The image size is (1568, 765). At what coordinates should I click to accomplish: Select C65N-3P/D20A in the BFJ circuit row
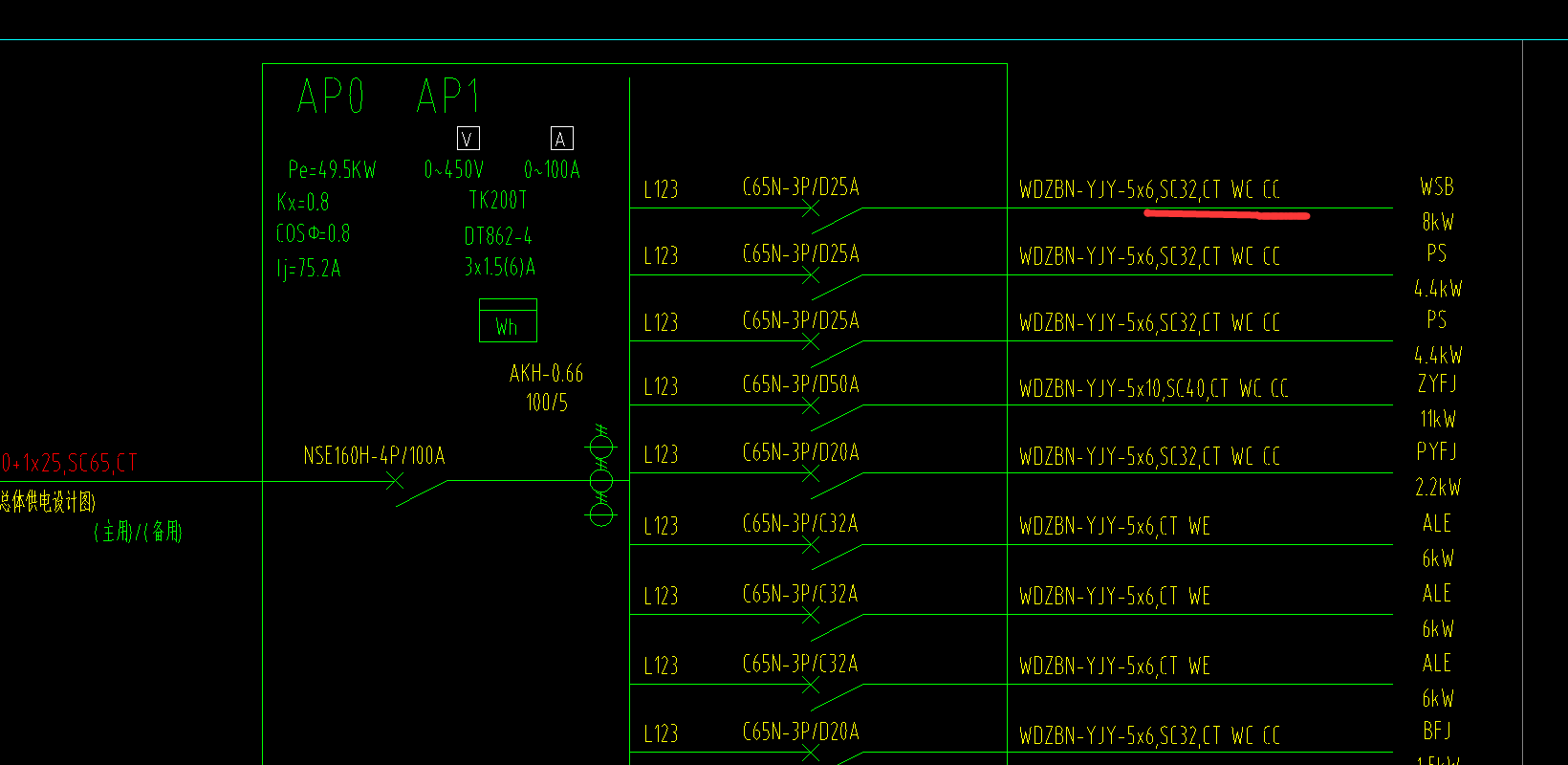click(x=801, y=732)
